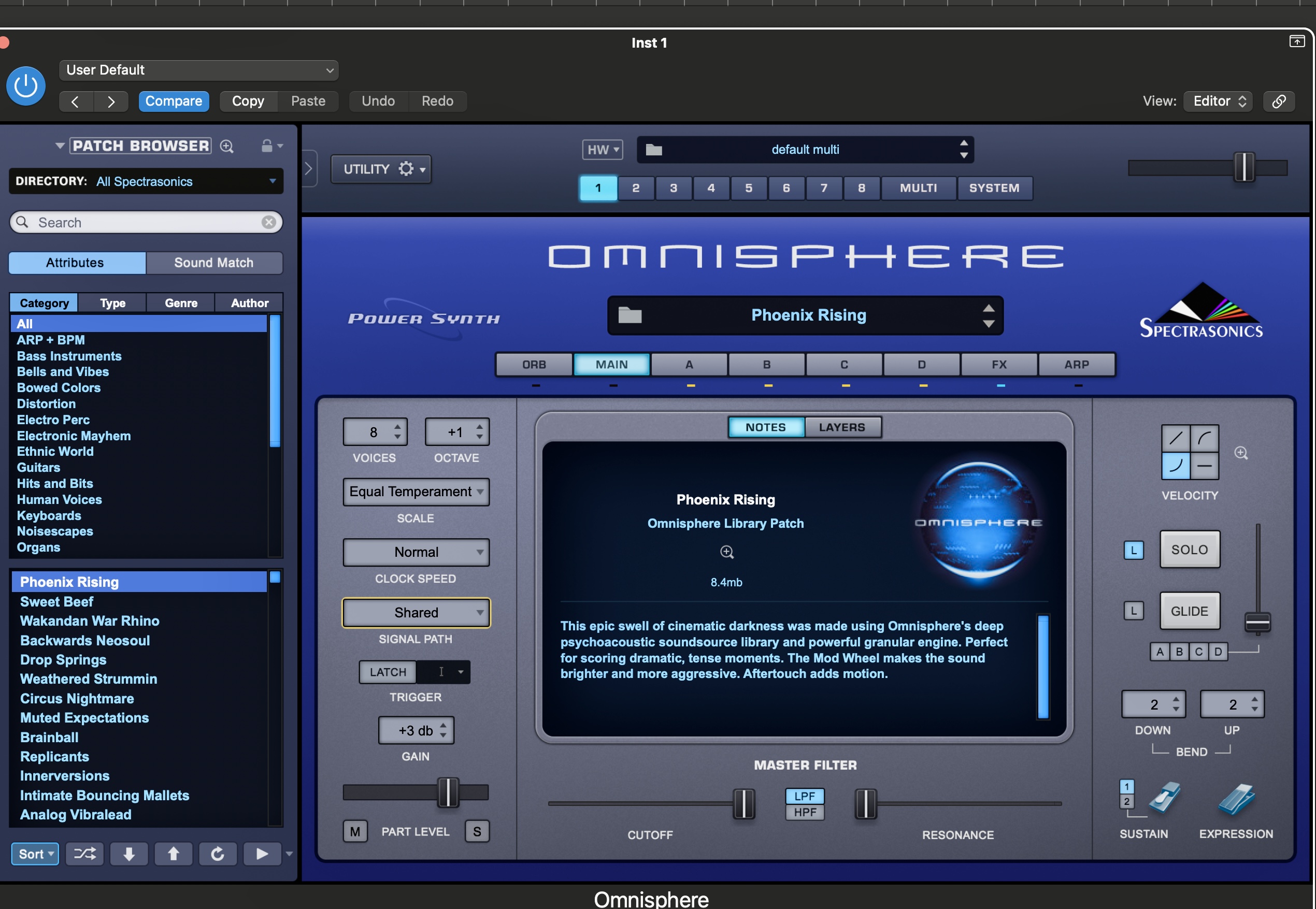Toggle the plugin power button

pyautogui.click(x=25, y=86)
